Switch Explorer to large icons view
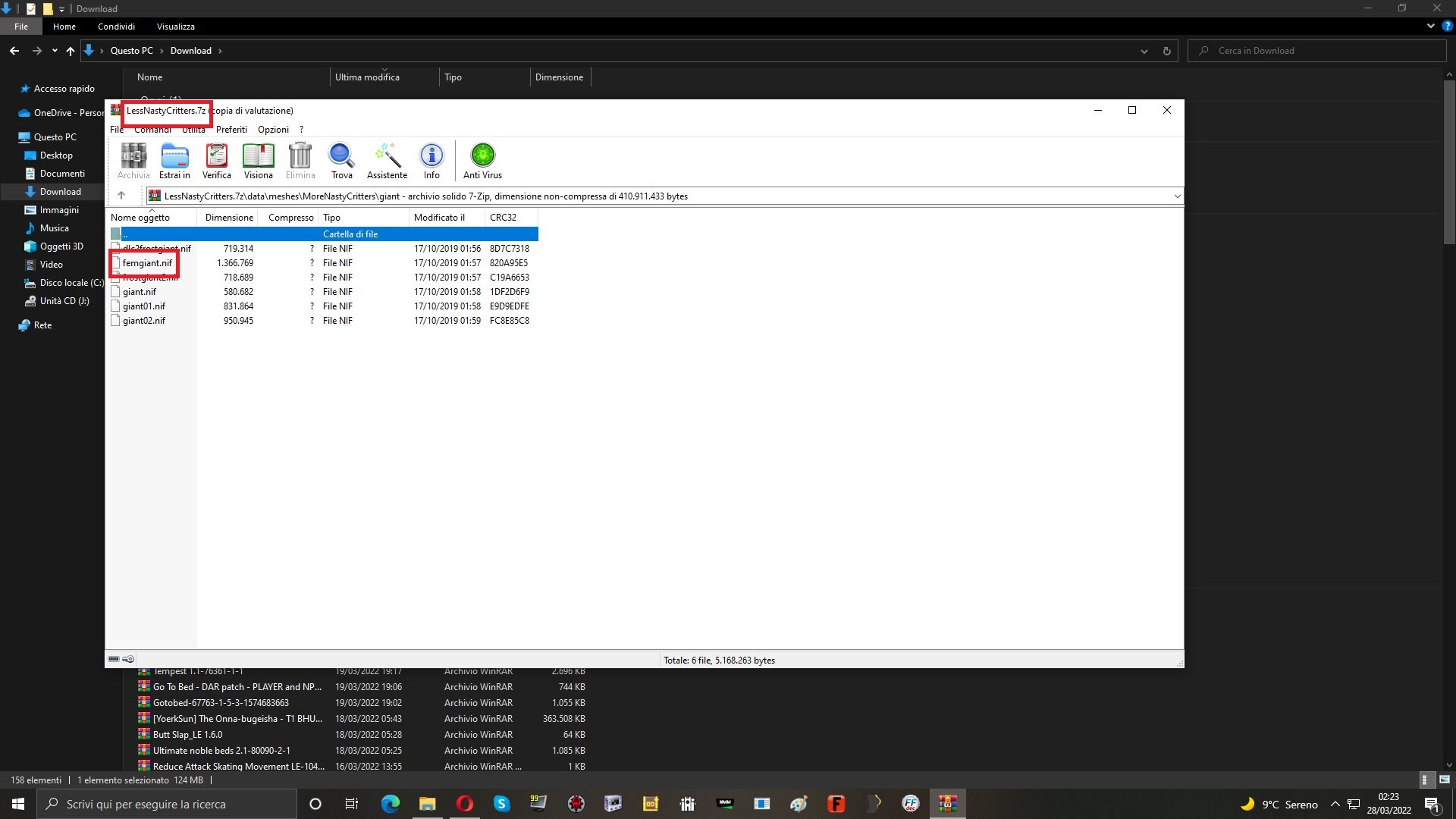Image resolution: width=1456 pixels, height=819 pixels. point(1444,780)
